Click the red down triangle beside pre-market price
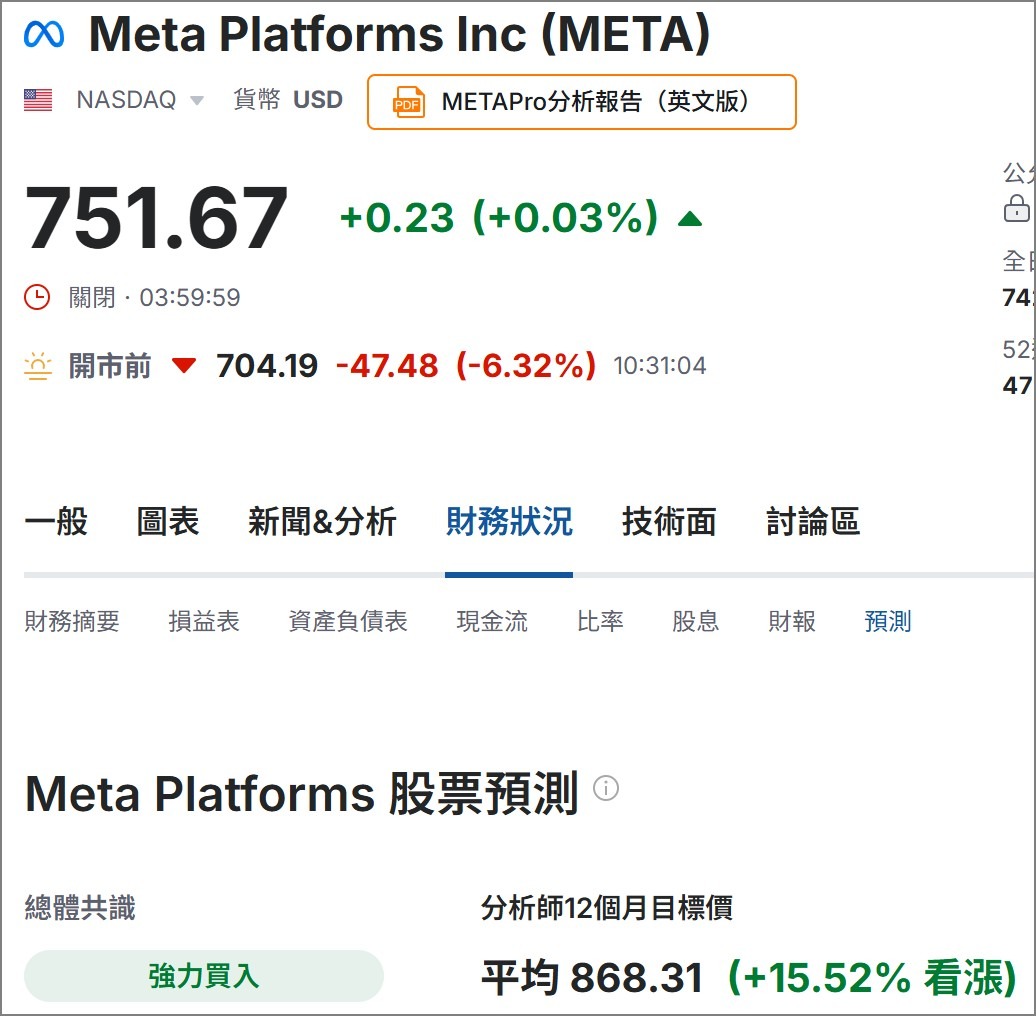Screen dimensions: 1036x1016 tap(186, 368)
